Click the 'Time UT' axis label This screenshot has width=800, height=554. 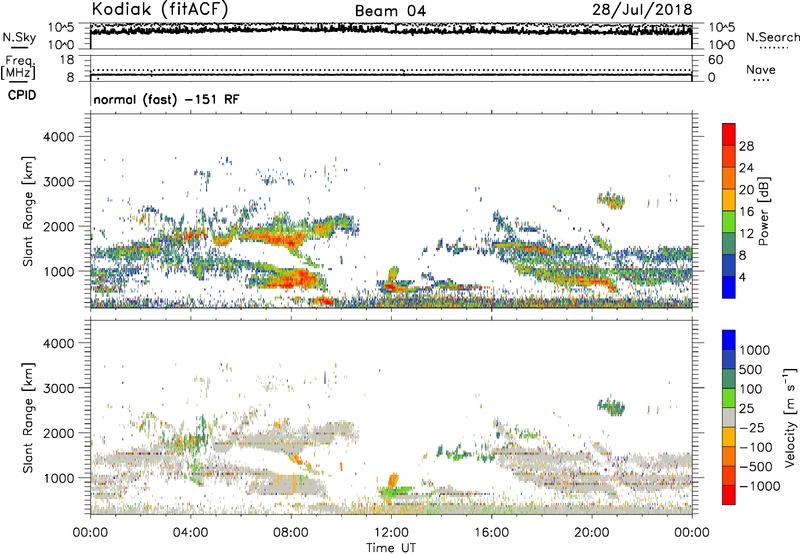pos(391,548)
